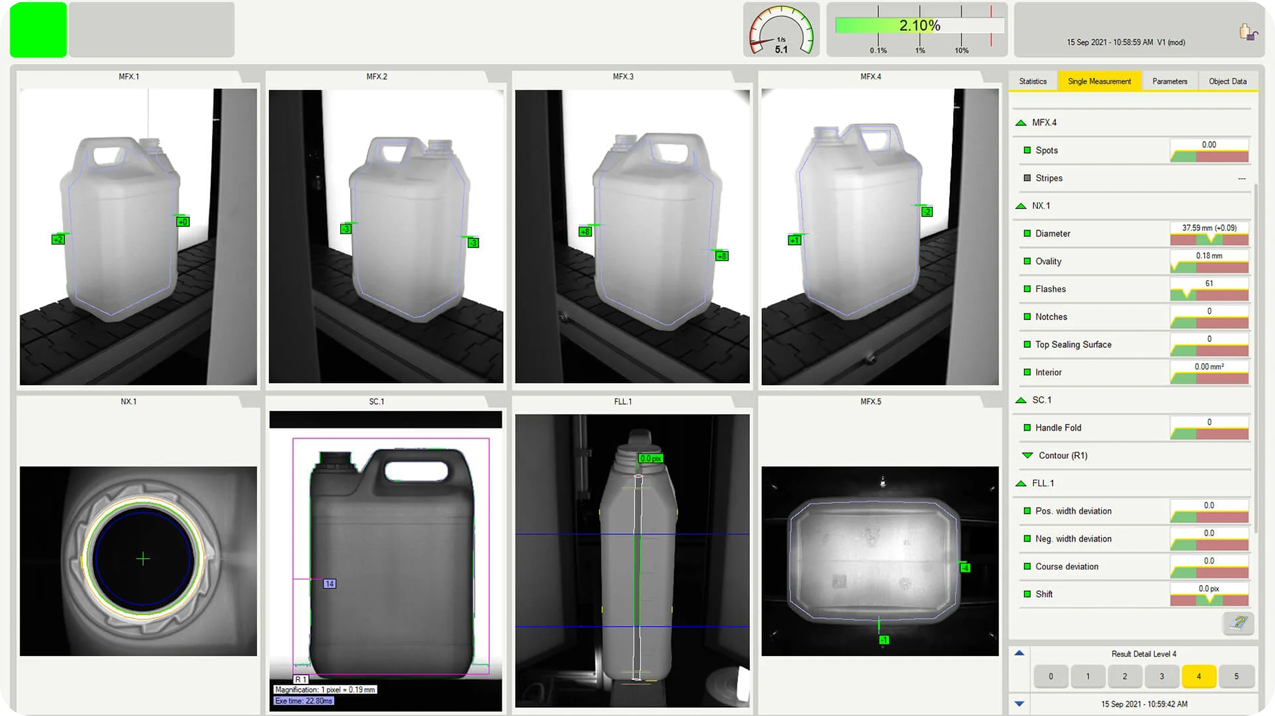The image size is (1275, 716).
Task: Open the help icon in the results panel
Action: coord(1238,623)
